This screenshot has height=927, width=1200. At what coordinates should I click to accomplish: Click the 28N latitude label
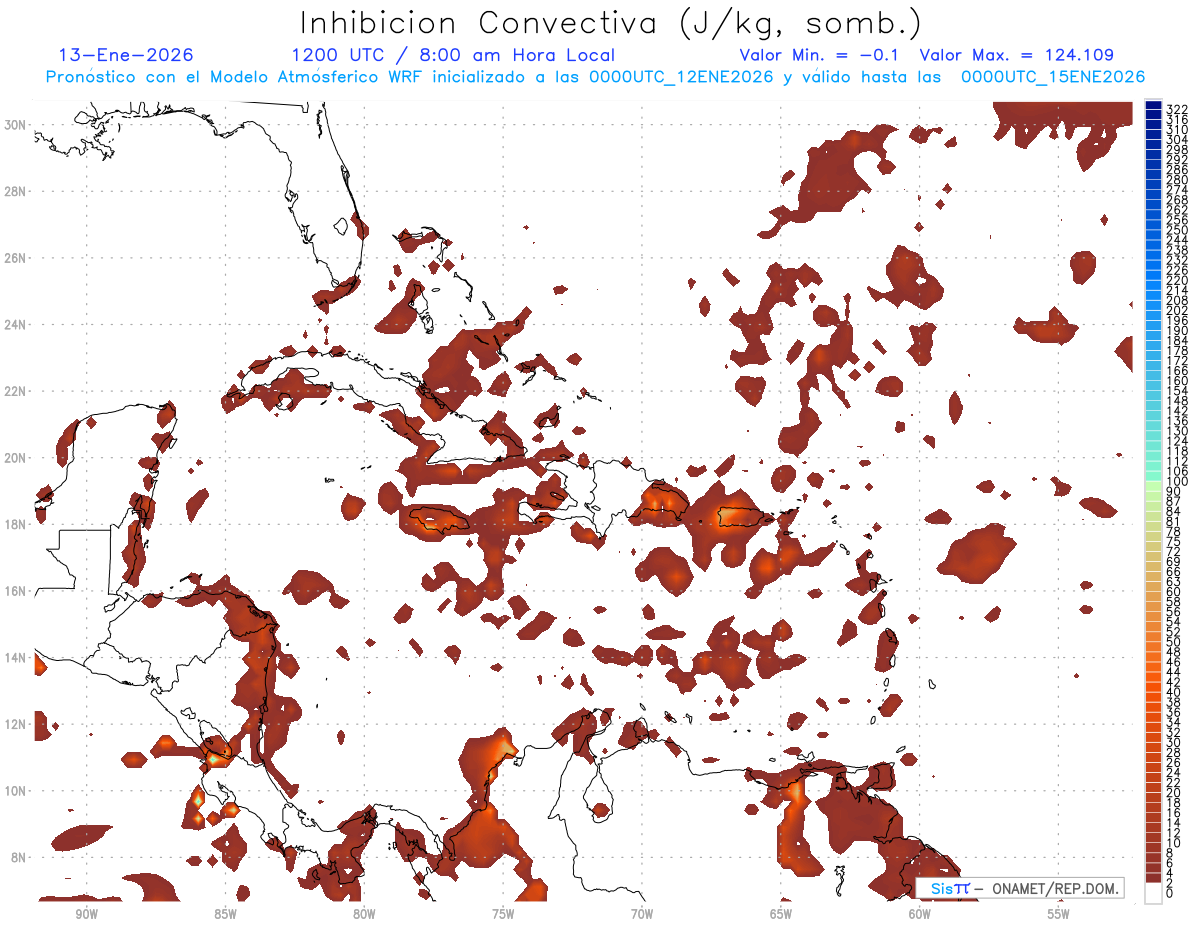15,191
